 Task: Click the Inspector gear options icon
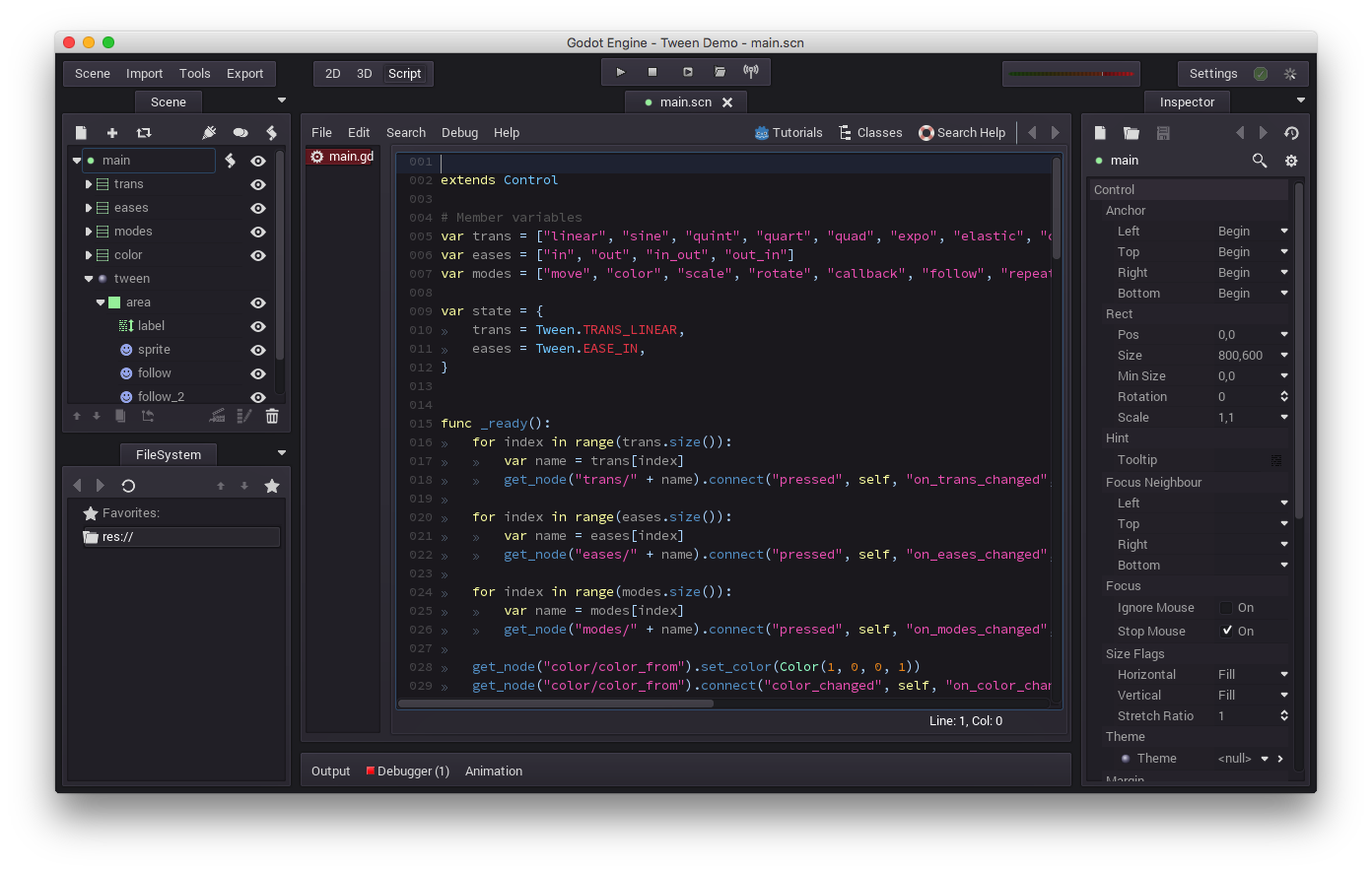pyautogui.click(x=1291, y=161)
